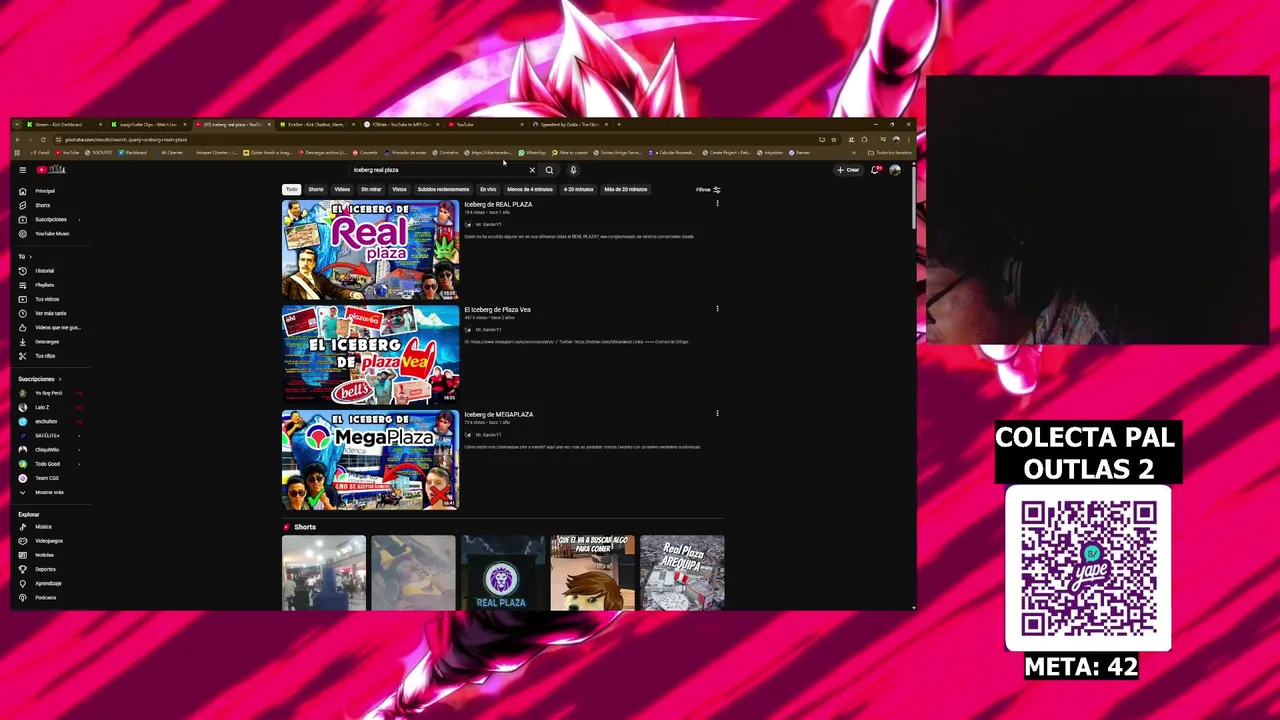
Task: Open options menu for Iceberg de REAL PLAZA
Action: click(717, 204)
